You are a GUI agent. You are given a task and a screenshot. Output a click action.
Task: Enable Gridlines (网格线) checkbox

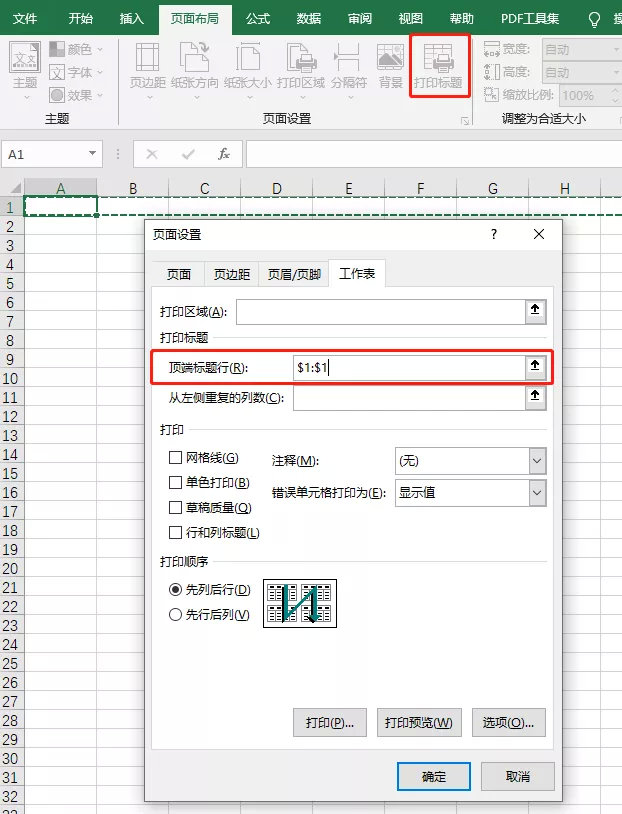(175, 457)
